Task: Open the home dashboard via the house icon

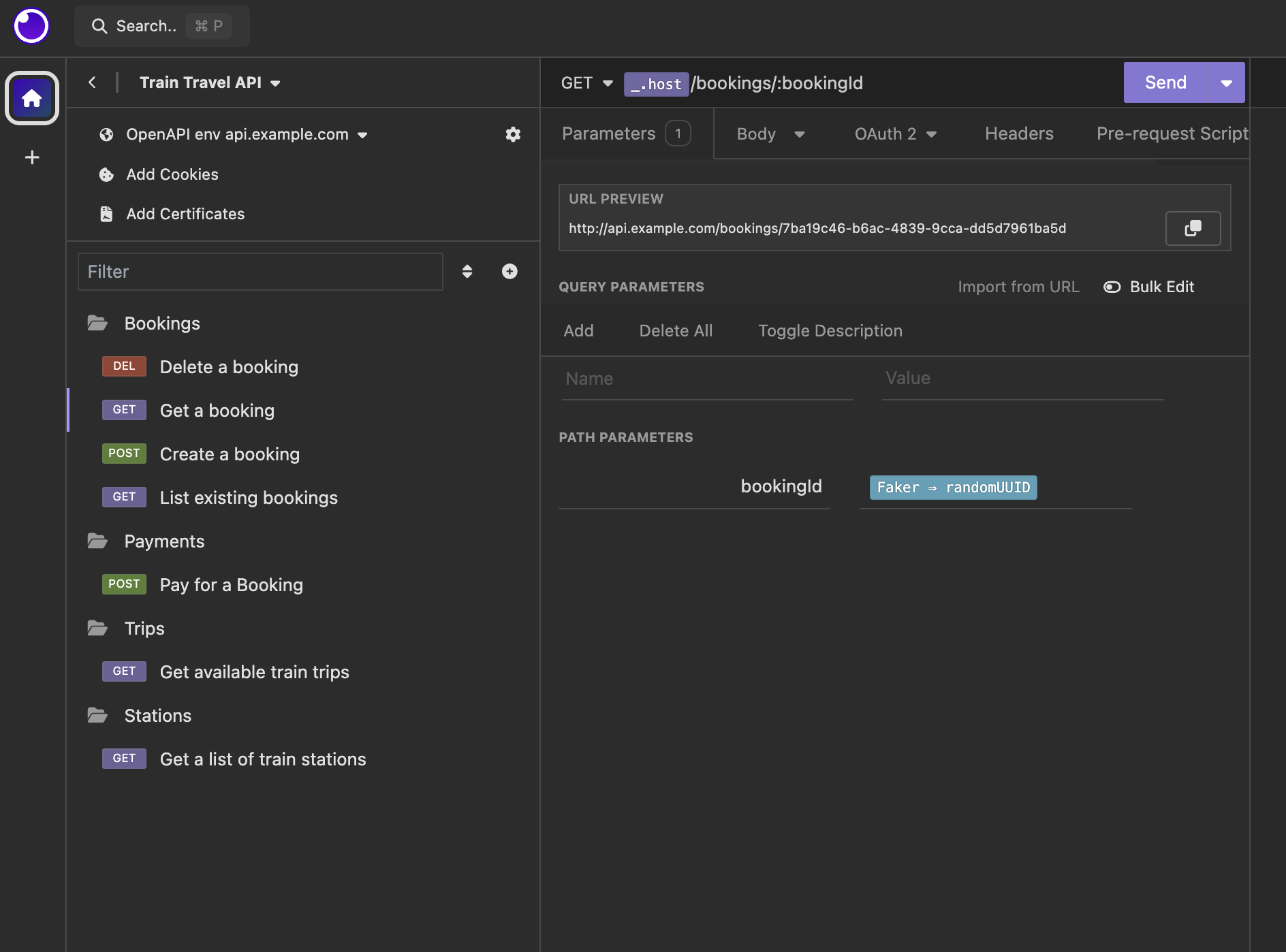Action: 31,97
